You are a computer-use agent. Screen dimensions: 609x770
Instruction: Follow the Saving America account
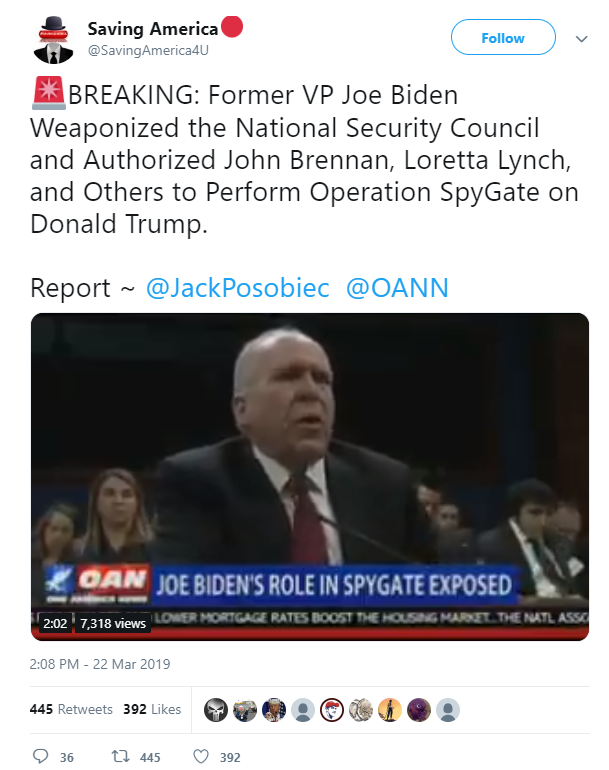click(502, 38)
